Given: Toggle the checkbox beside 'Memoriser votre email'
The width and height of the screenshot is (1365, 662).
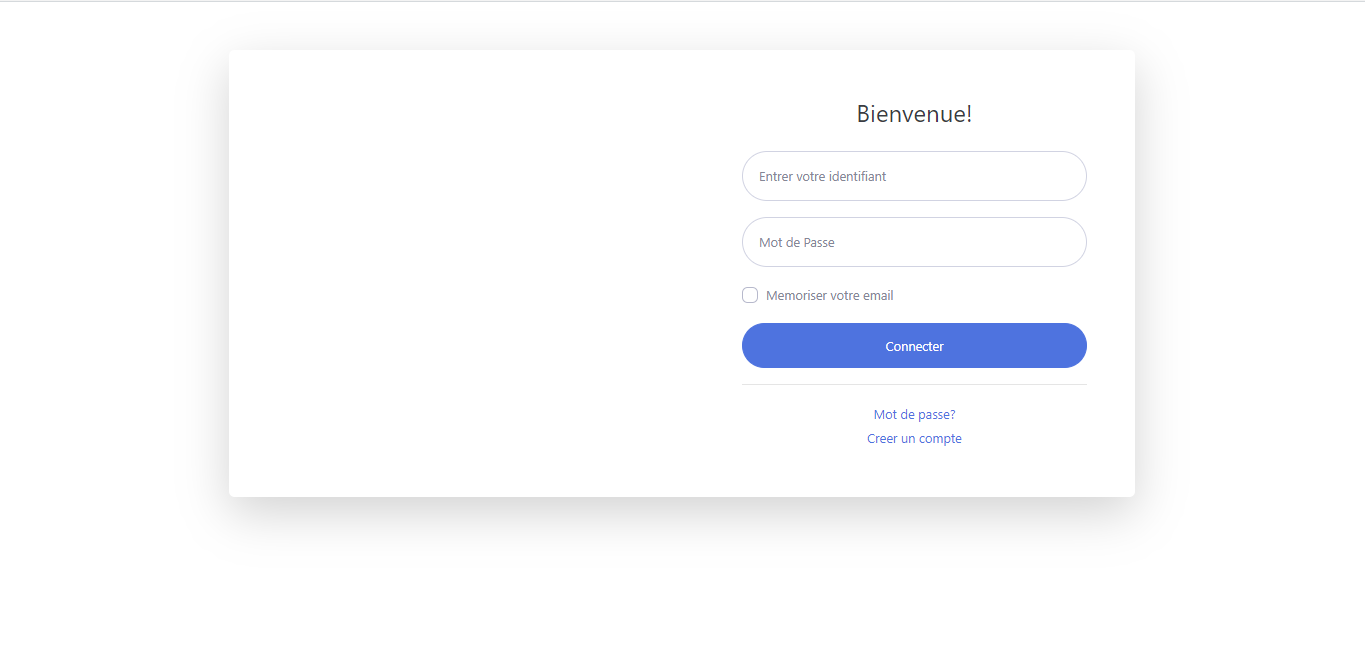Looking at the screenshot, I should point(750,295).
